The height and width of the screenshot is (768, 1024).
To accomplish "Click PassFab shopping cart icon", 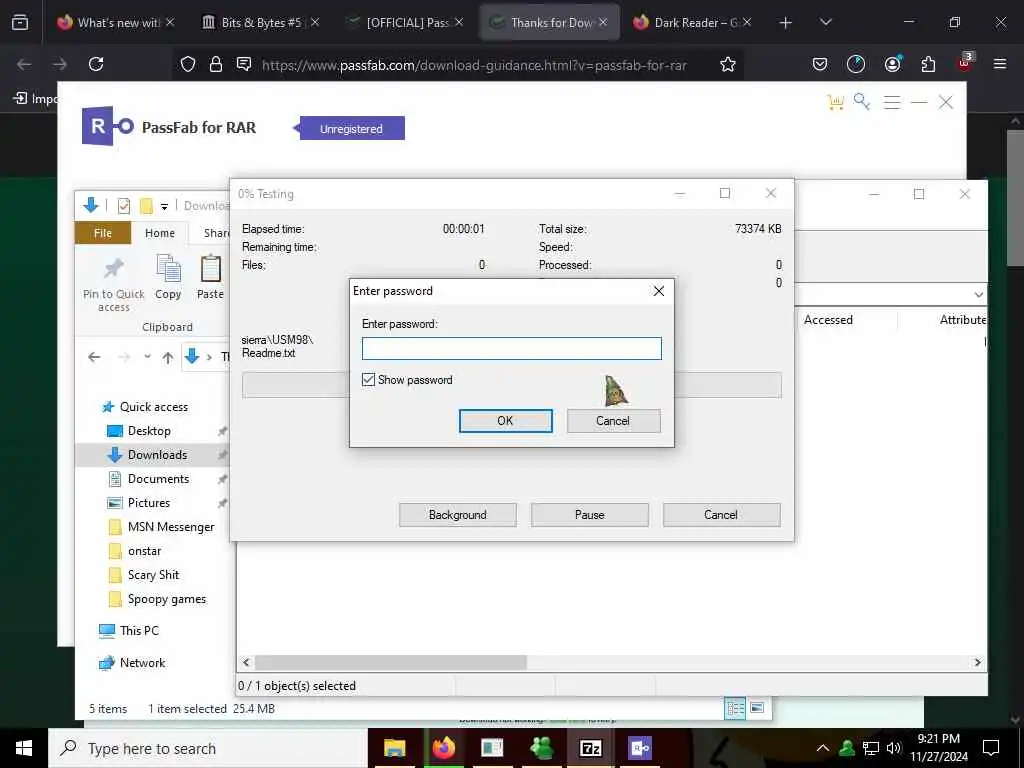I will (x=835, y=102).
